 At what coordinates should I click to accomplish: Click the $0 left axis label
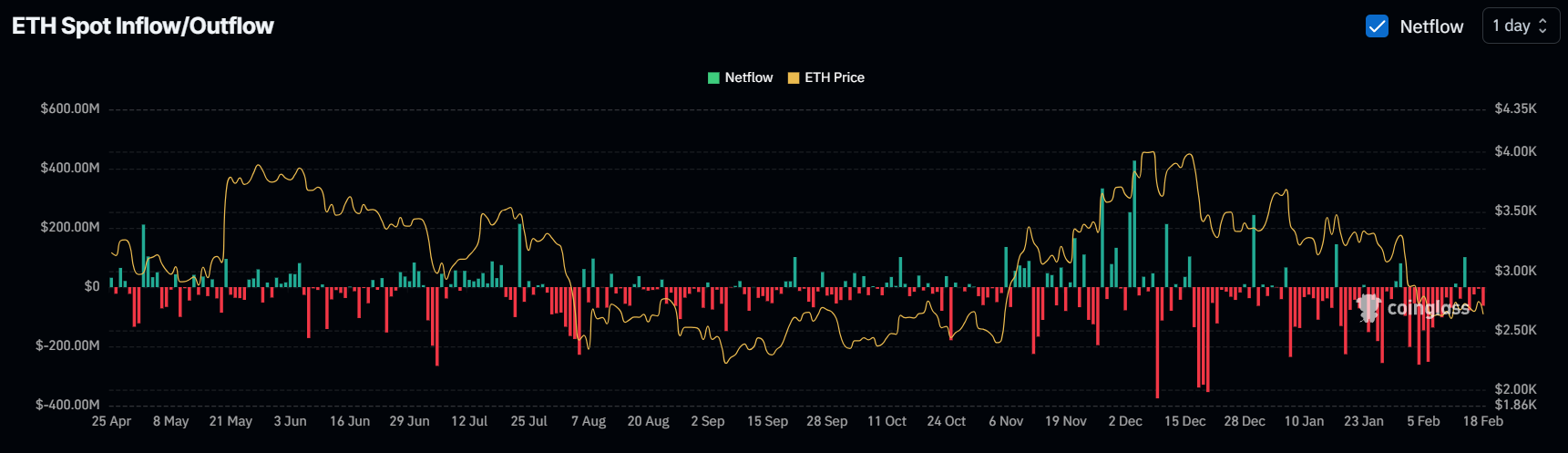point(92,286)
